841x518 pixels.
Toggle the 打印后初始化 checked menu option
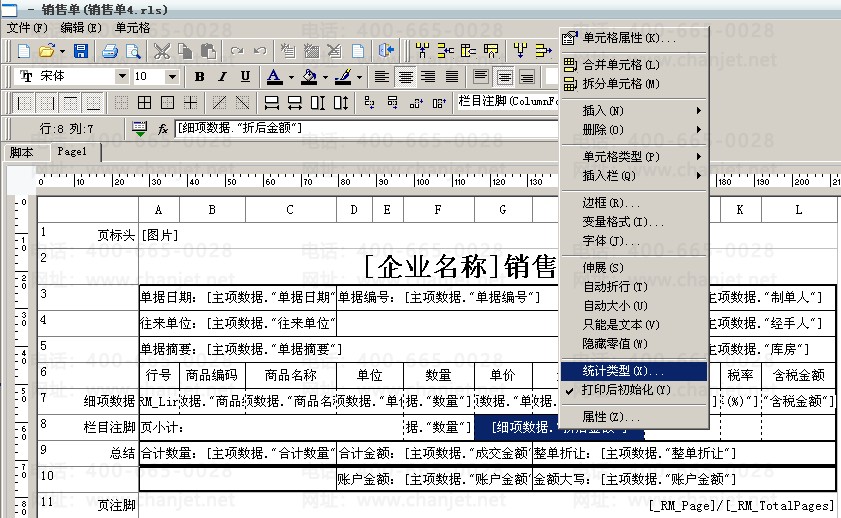tap(626, 389)
